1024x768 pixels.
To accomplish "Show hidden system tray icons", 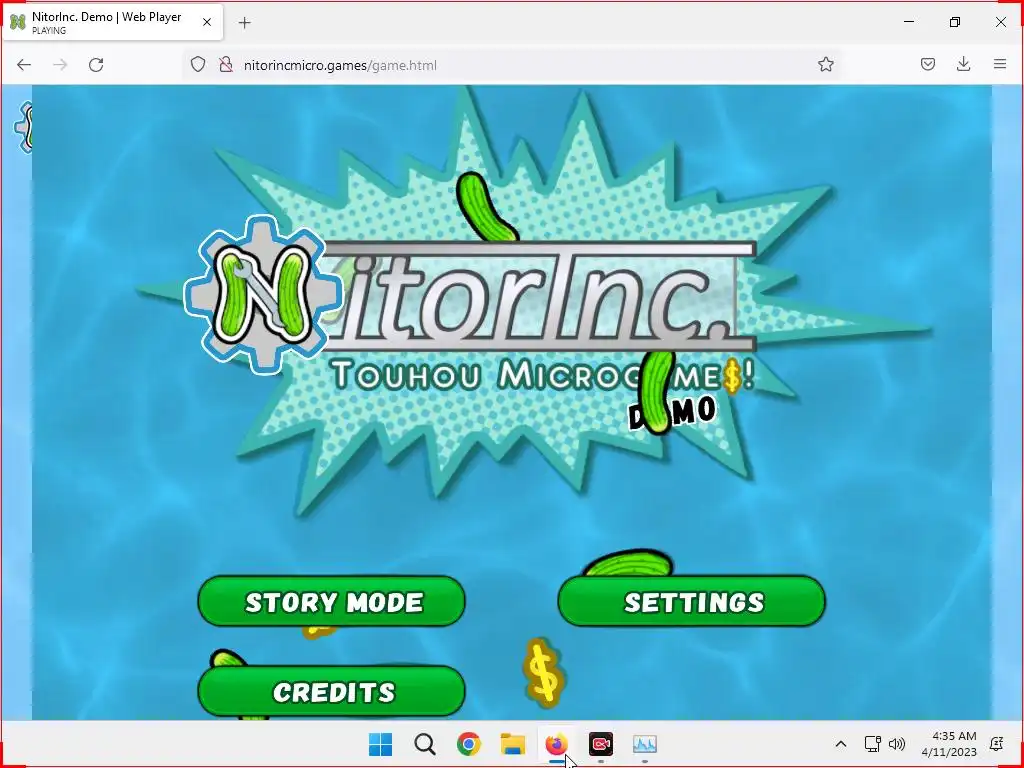I will 841,744.
